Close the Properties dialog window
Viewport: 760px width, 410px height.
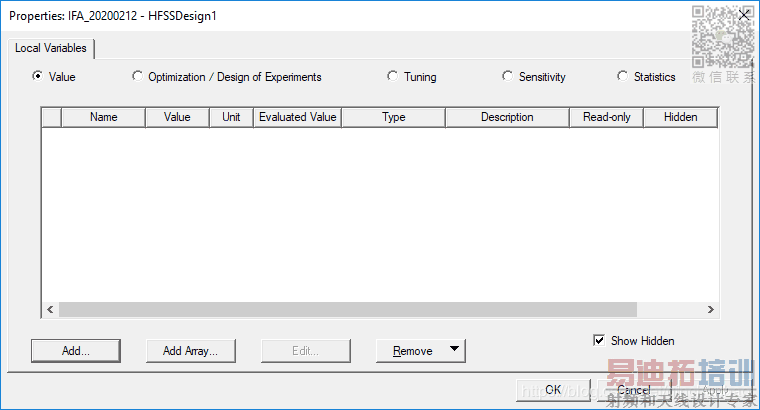[x=744, y=15]
